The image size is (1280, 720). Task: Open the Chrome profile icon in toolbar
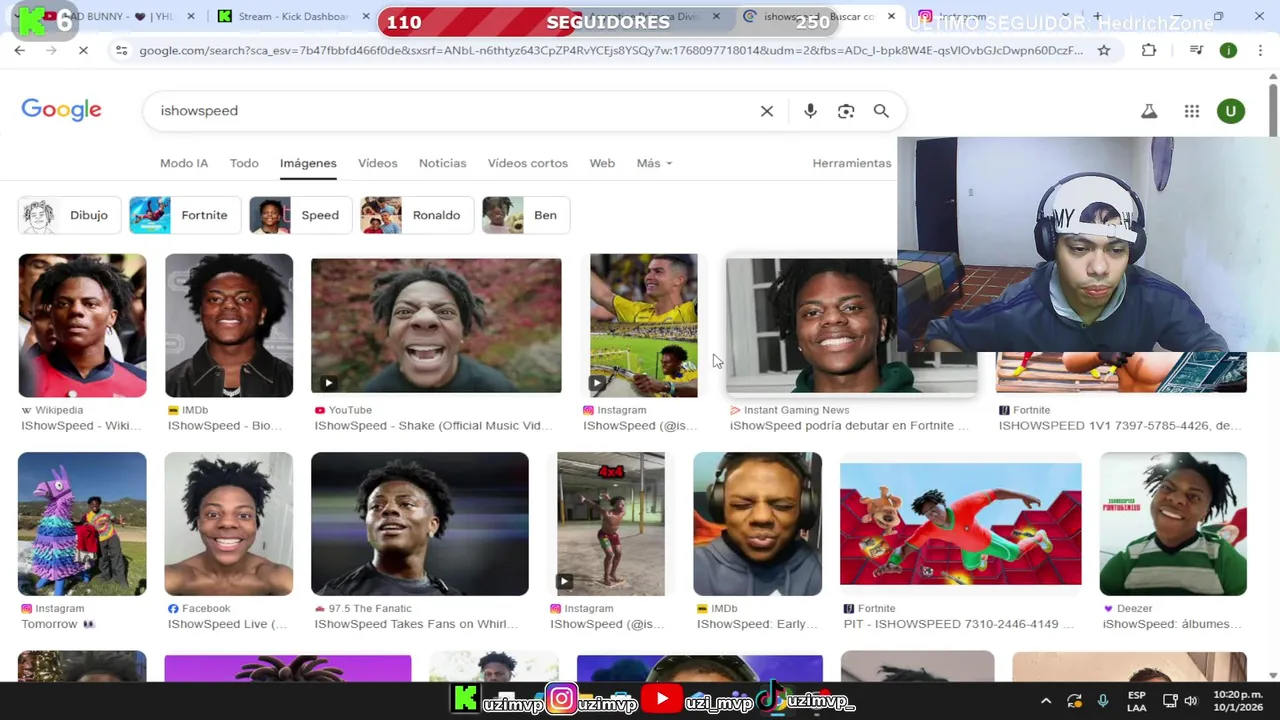tap(1228, 50)
